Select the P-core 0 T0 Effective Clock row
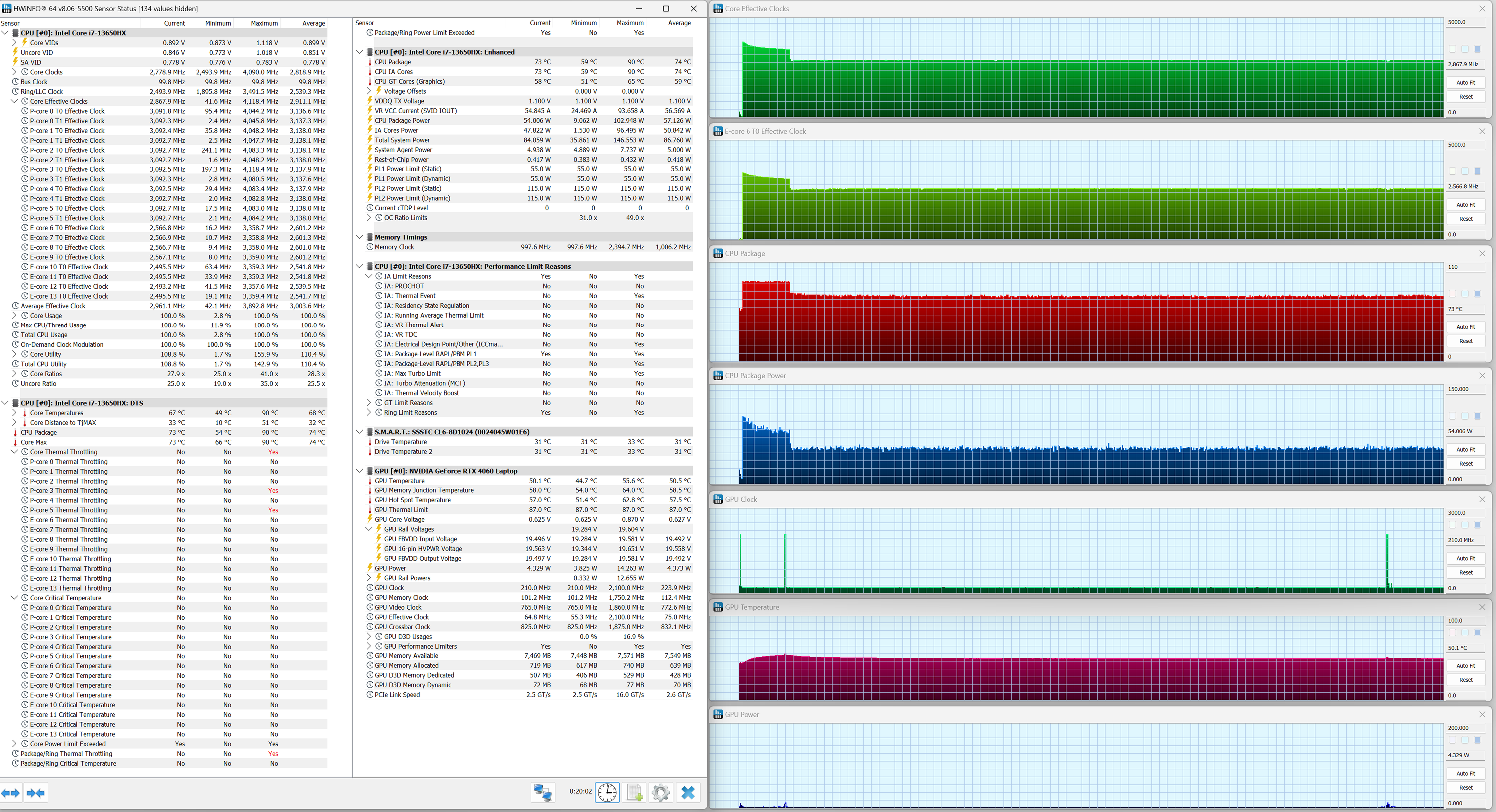 tap(67, 111)
